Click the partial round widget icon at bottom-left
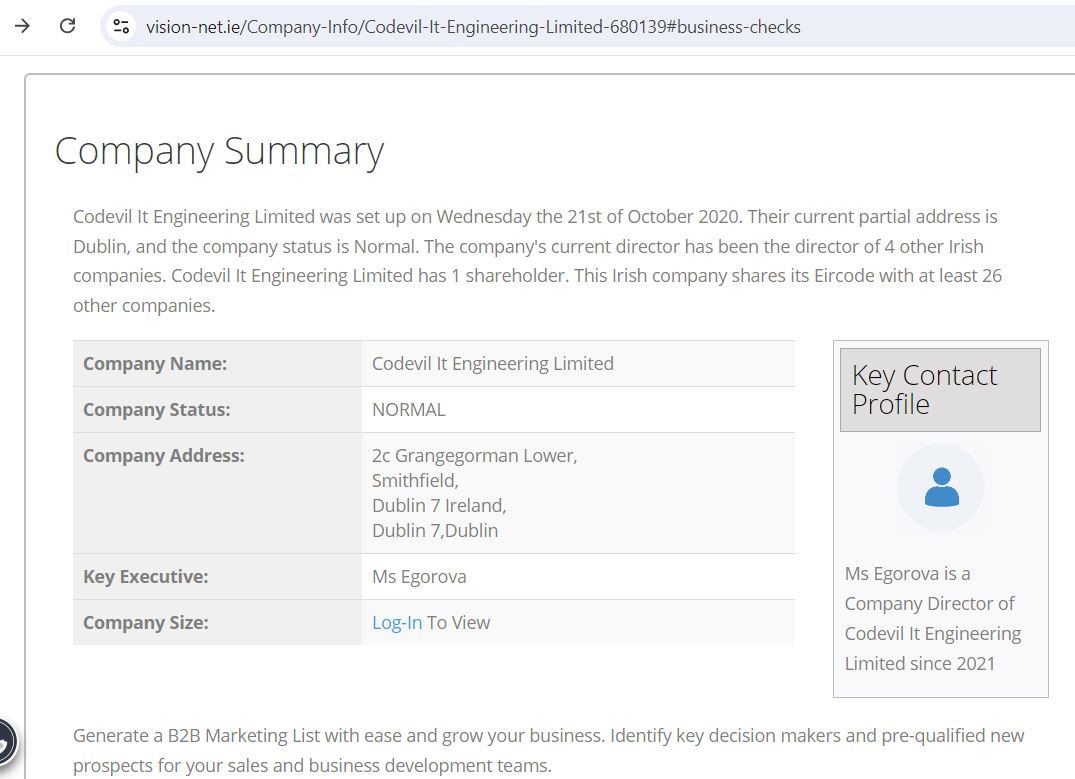Image resolution: width=1075 pixels, height=779 pixels. pos(5,741)
